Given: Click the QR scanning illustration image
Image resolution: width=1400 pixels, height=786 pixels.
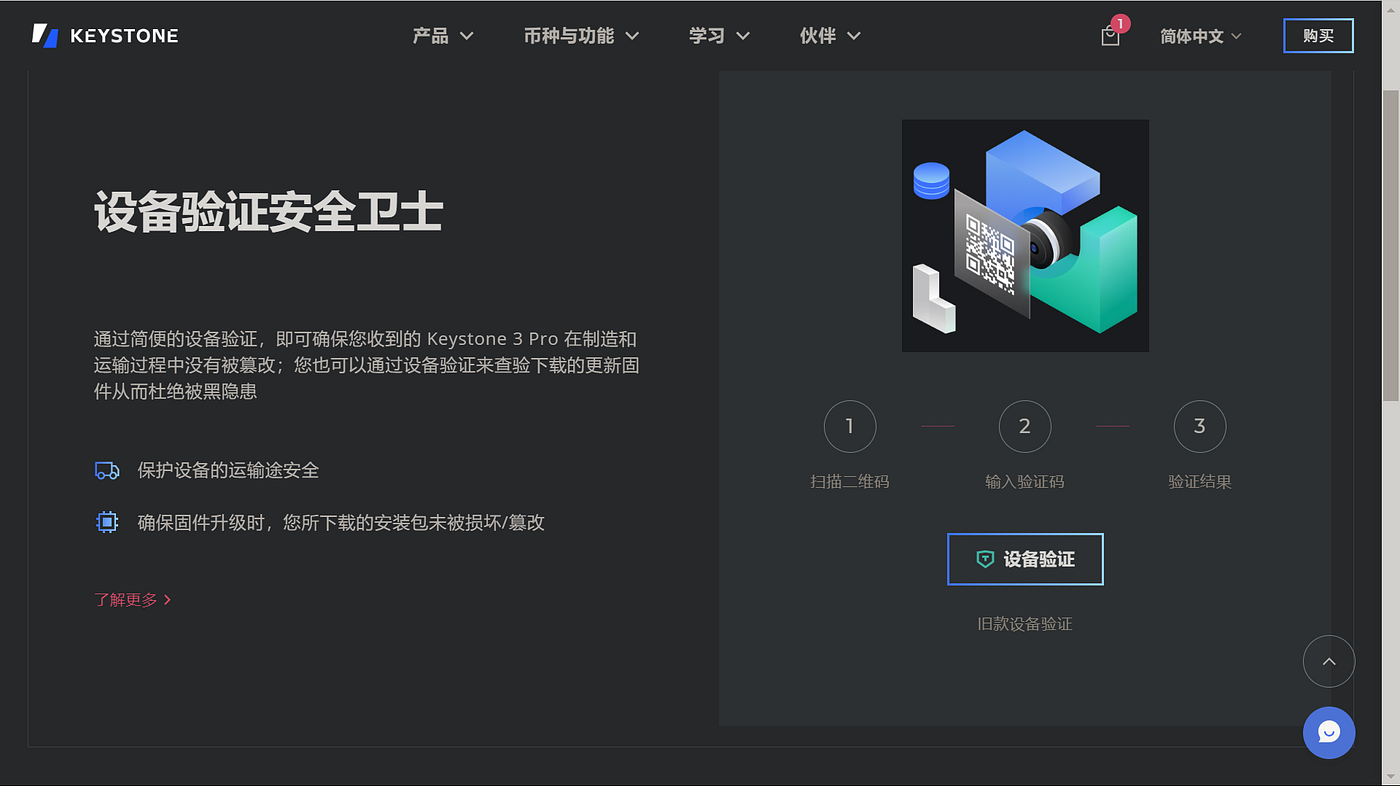Looking at the screenshot, I should (1025, 236).
